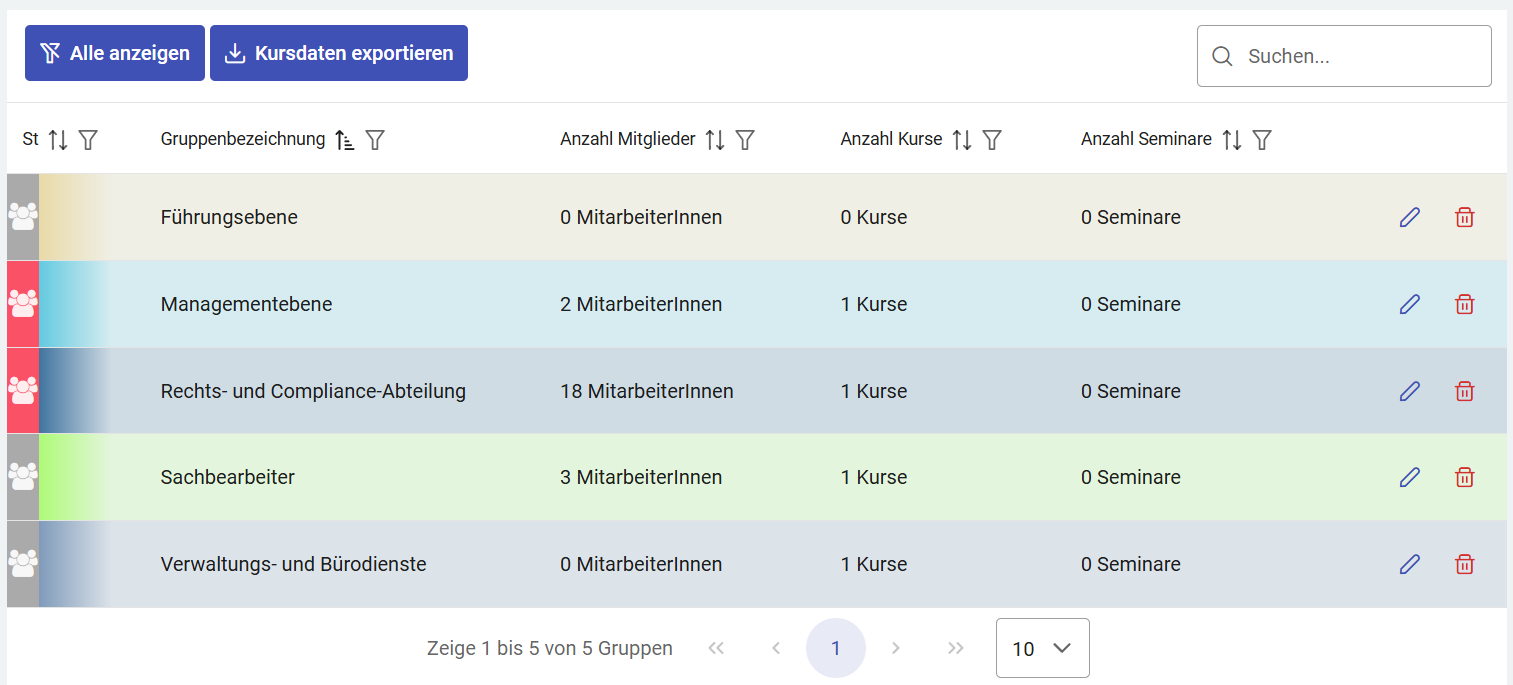The height and width of the screenshot is (685, 1513).
Task: Delete the Sachbearbeiter group via the trash icon
Action: [x=1464, y=477]
